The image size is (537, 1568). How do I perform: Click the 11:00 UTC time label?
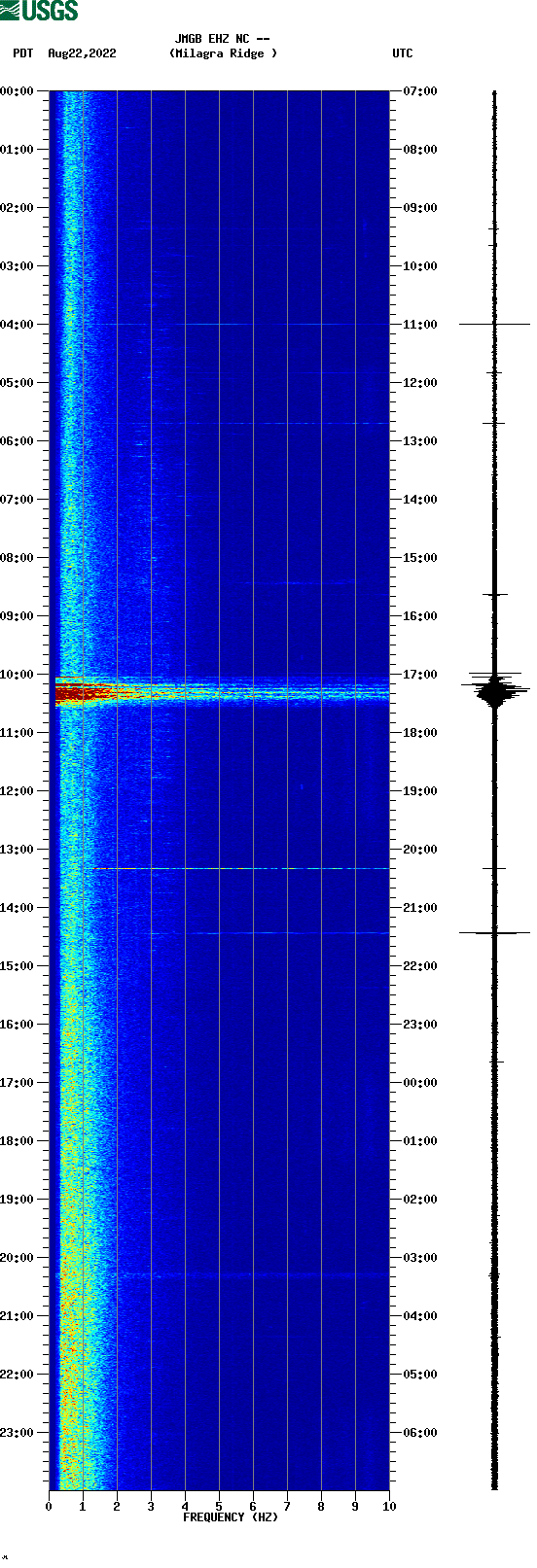pyautogui.click(x=420, y=325)
